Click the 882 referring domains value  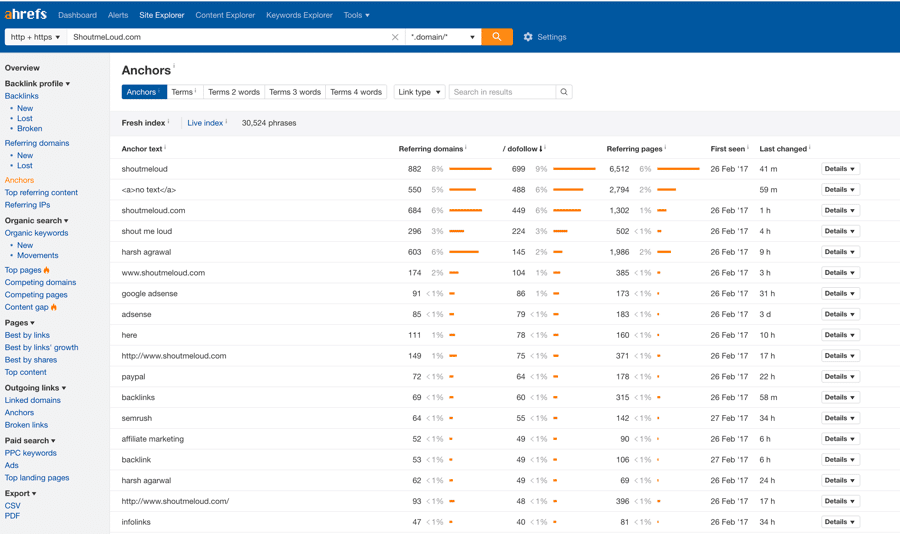click(414, 169)
